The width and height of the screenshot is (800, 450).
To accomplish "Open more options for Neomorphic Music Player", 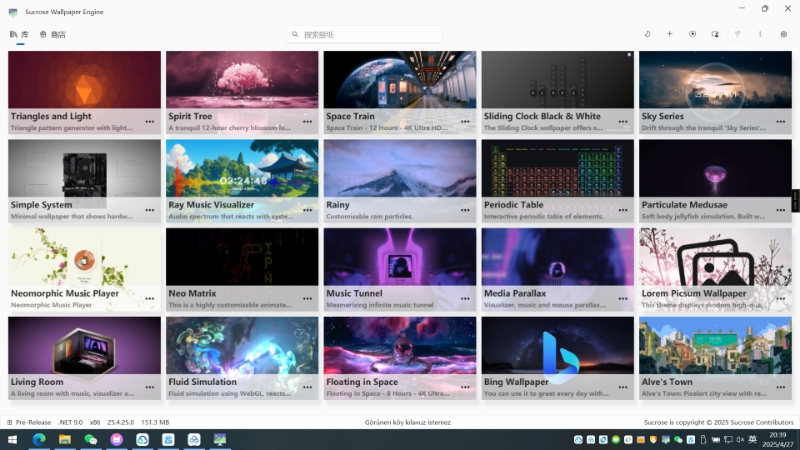I will tap(149, 298).
